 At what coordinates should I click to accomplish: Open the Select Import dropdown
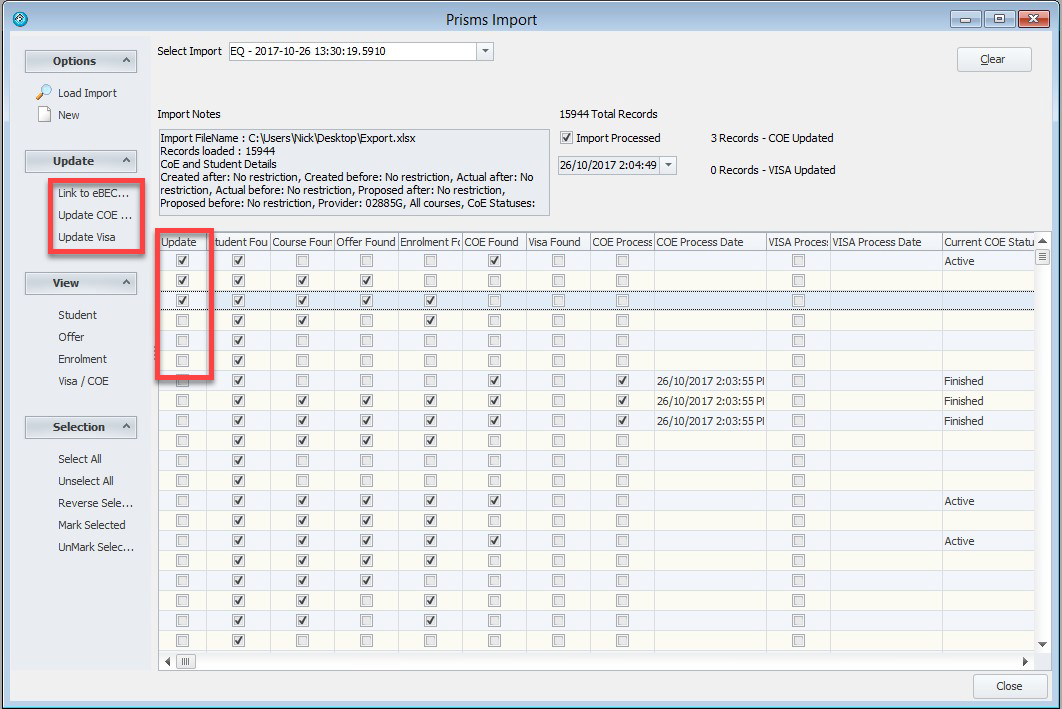pyautogui.click(x=484, y=51)
